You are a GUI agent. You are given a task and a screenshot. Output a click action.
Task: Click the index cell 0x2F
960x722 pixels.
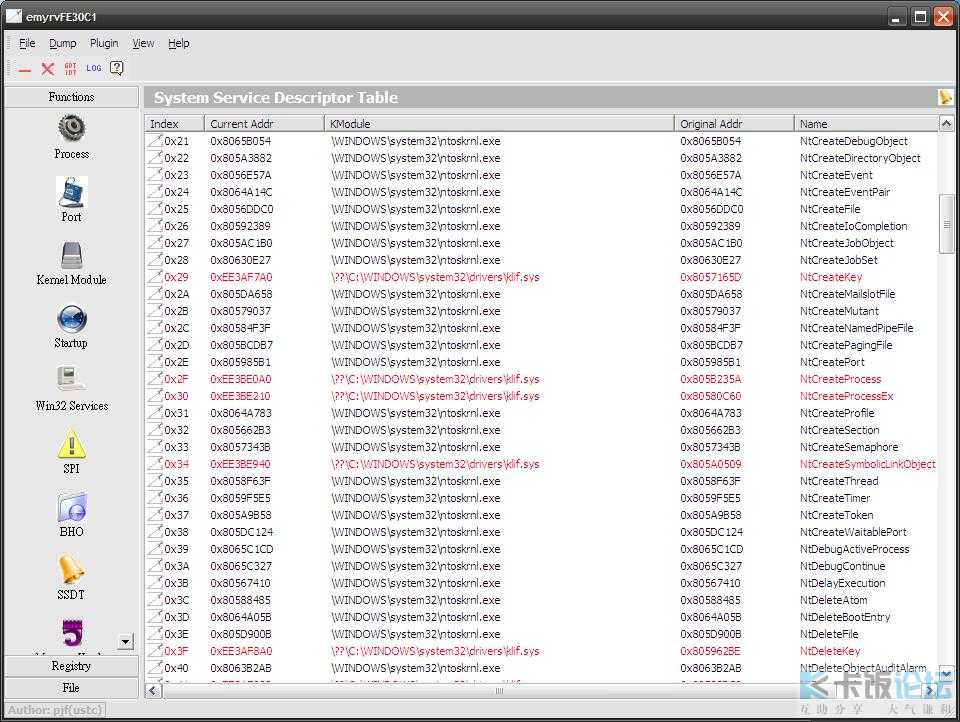(176, 379)
